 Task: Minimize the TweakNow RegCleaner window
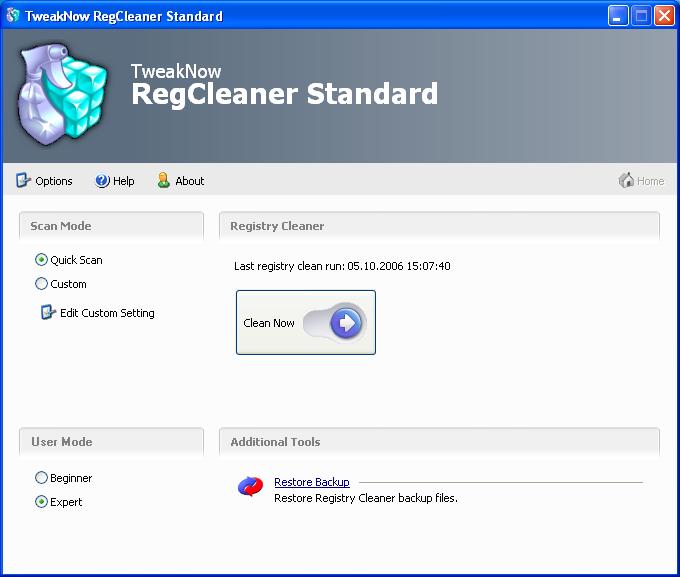[618, 16]
